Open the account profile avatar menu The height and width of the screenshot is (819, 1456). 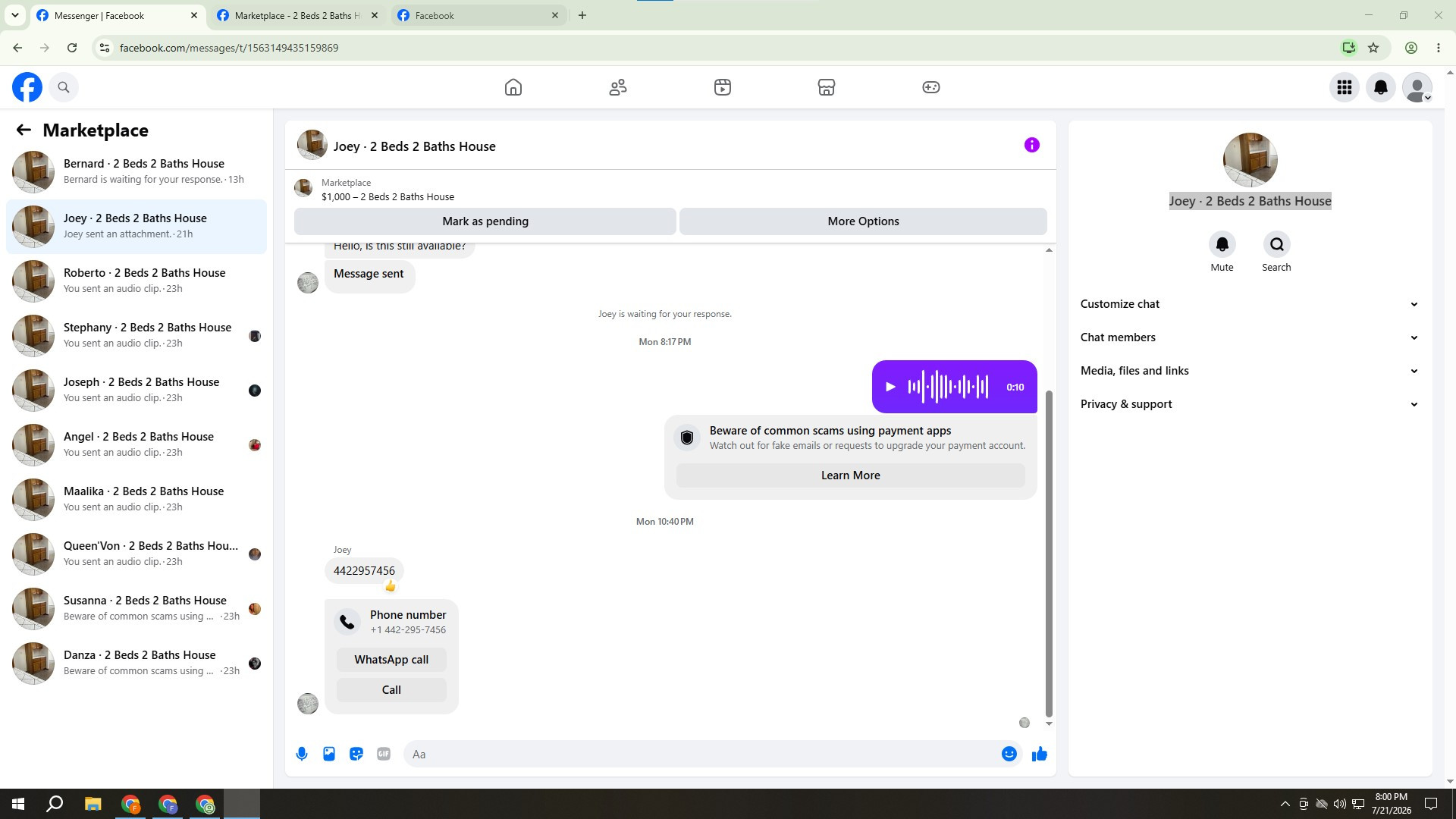point(1417,87)
